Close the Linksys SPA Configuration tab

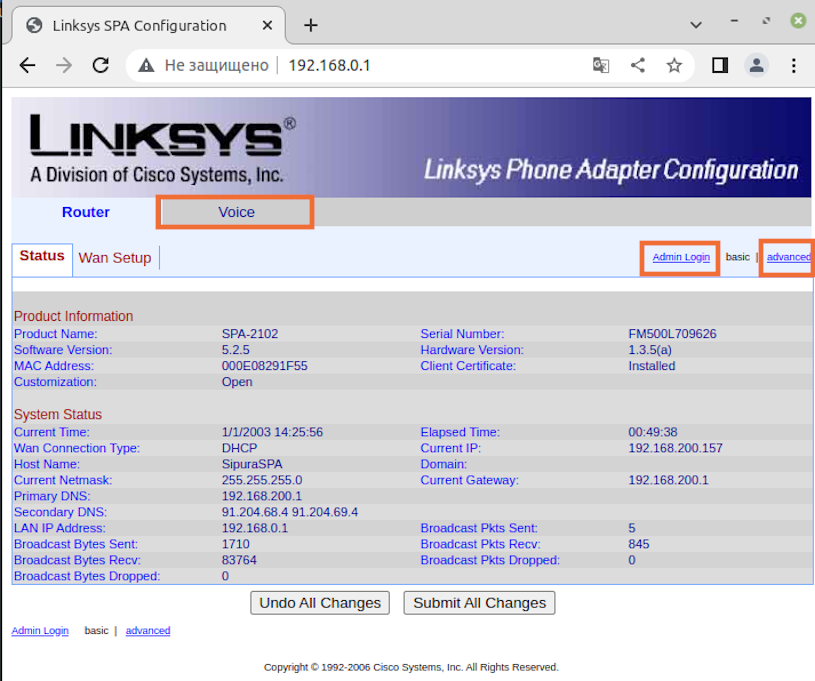coord(267,25)
